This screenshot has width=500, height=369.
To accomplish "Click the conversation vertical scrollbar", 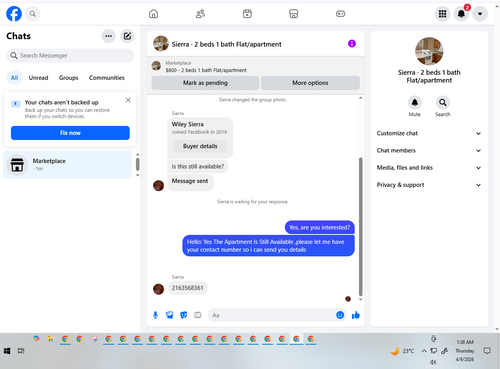I will point(360,227).
